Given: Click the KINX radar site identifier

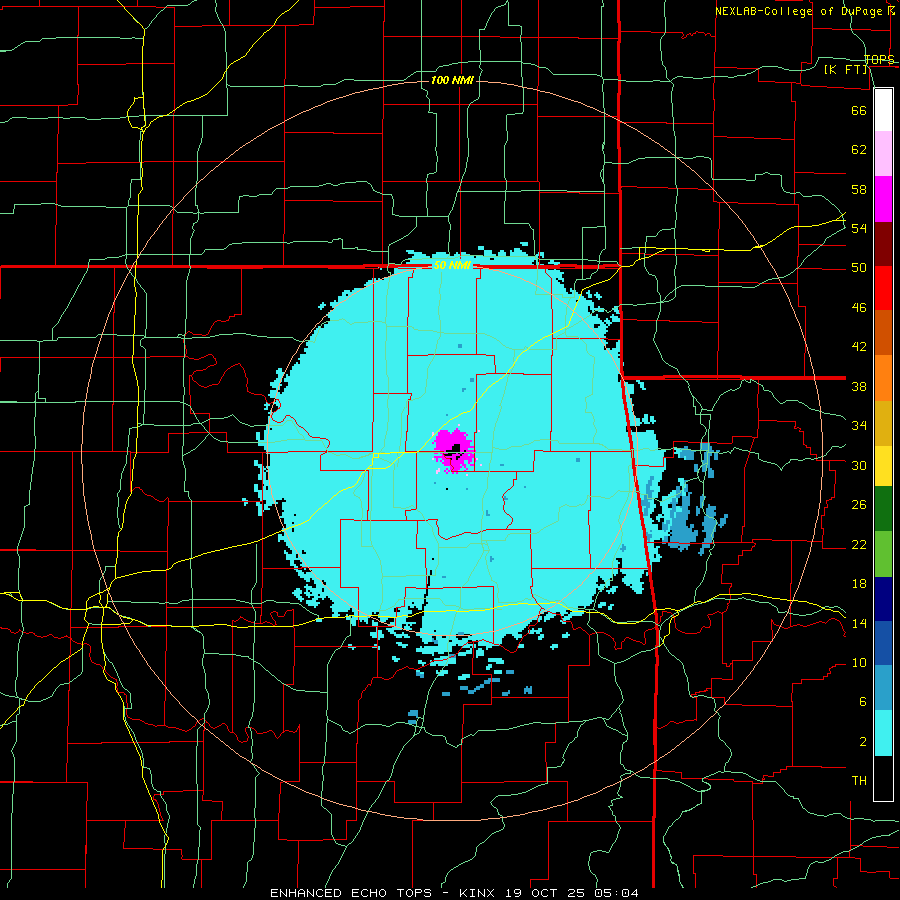Looking at the screenshot, I should point(479,893).
